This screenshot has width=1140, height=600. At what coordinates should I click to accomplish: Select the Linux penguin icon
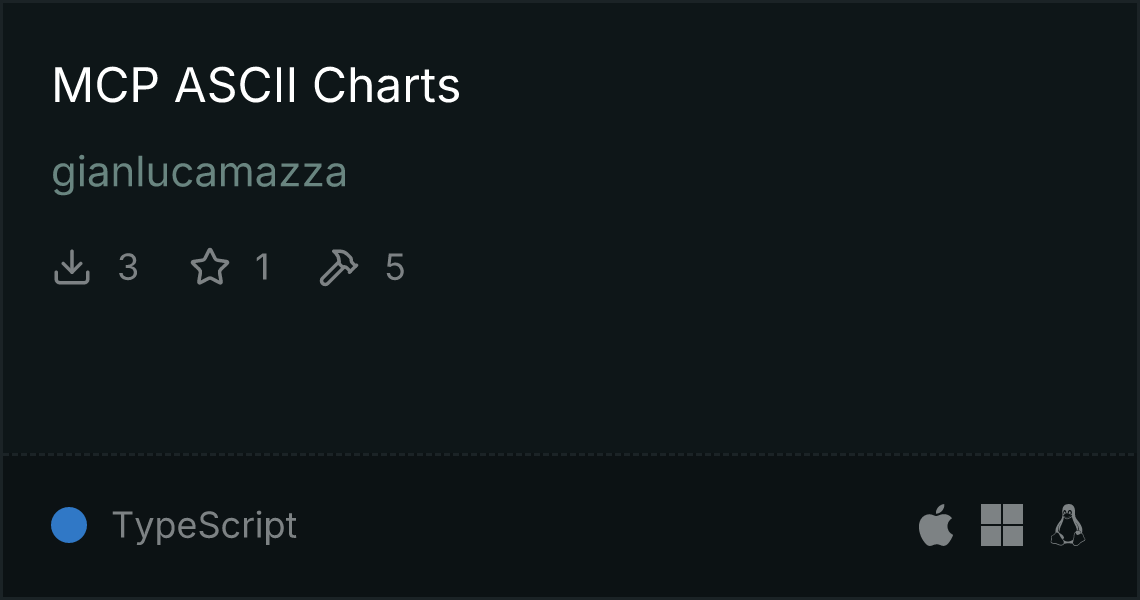coord(1068,525)
